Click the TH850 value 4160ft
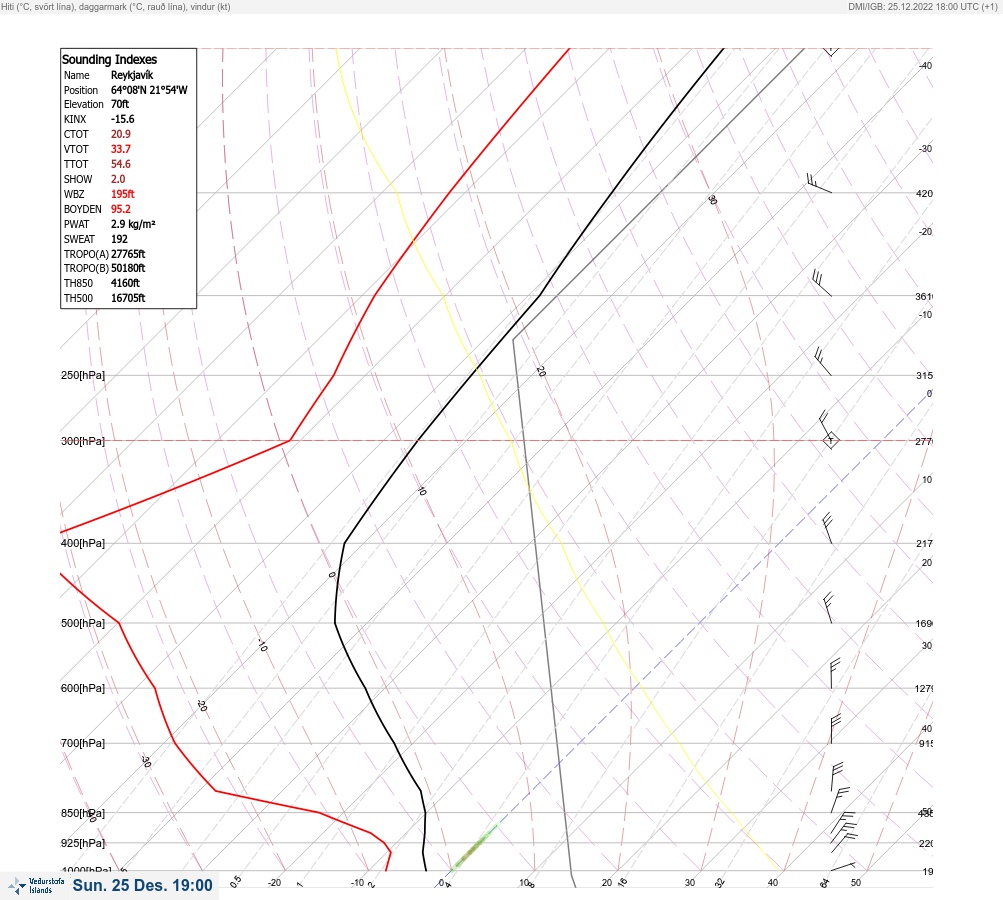 click(x=125, y=283)
